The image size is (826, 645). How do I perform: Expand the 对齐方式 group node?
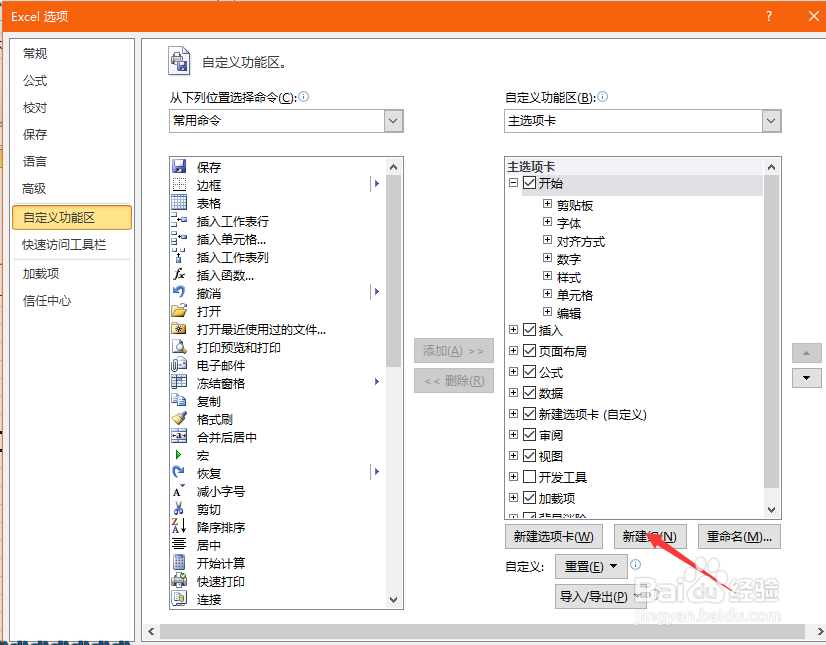coord(547,240)
